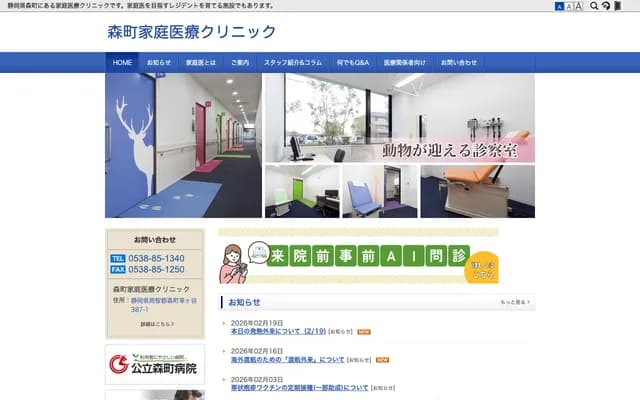Open the 家庭医とは menu item
Viewport: 640px width, 400px height.
(201, 62)
